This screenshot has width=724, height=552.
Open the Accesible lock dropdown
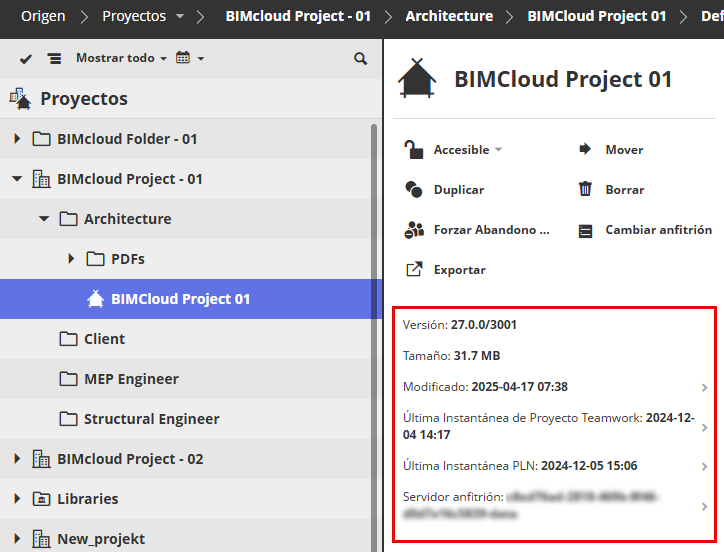(455, 150)
